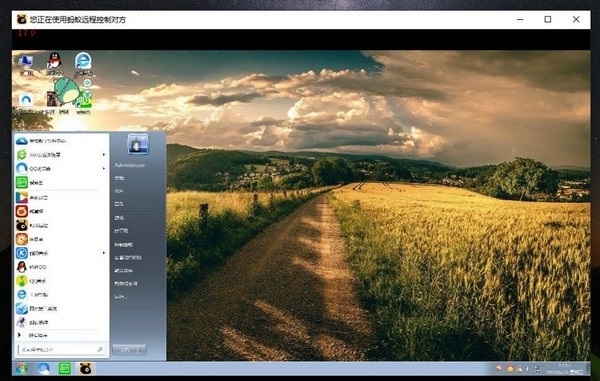Switch to the ant remote app on taskbar

pos(86,369)
